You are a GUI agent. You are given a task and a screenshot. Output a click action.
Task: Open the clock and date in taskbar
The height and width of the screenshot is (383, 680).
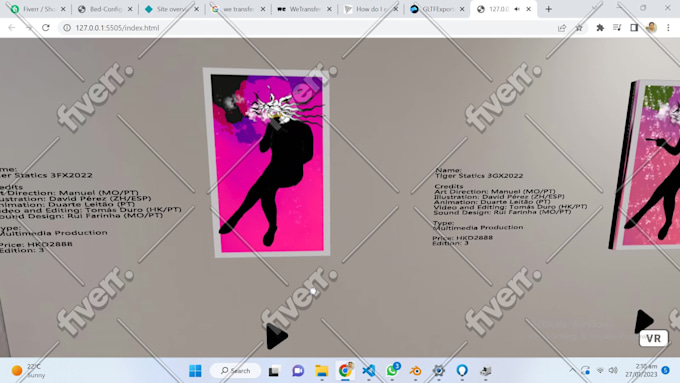pos(641,370)
